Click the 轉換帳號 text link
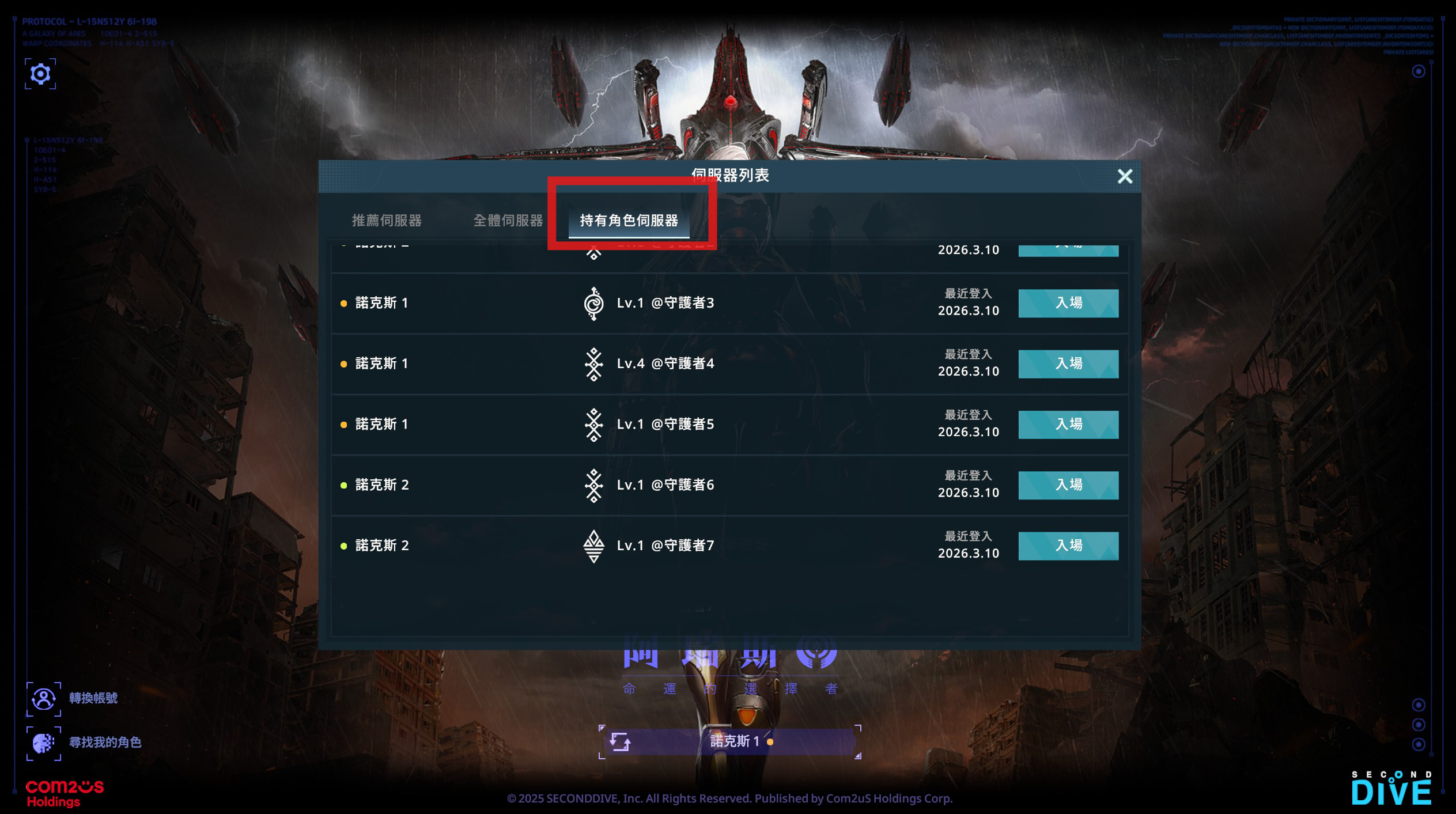 (93, 698)
